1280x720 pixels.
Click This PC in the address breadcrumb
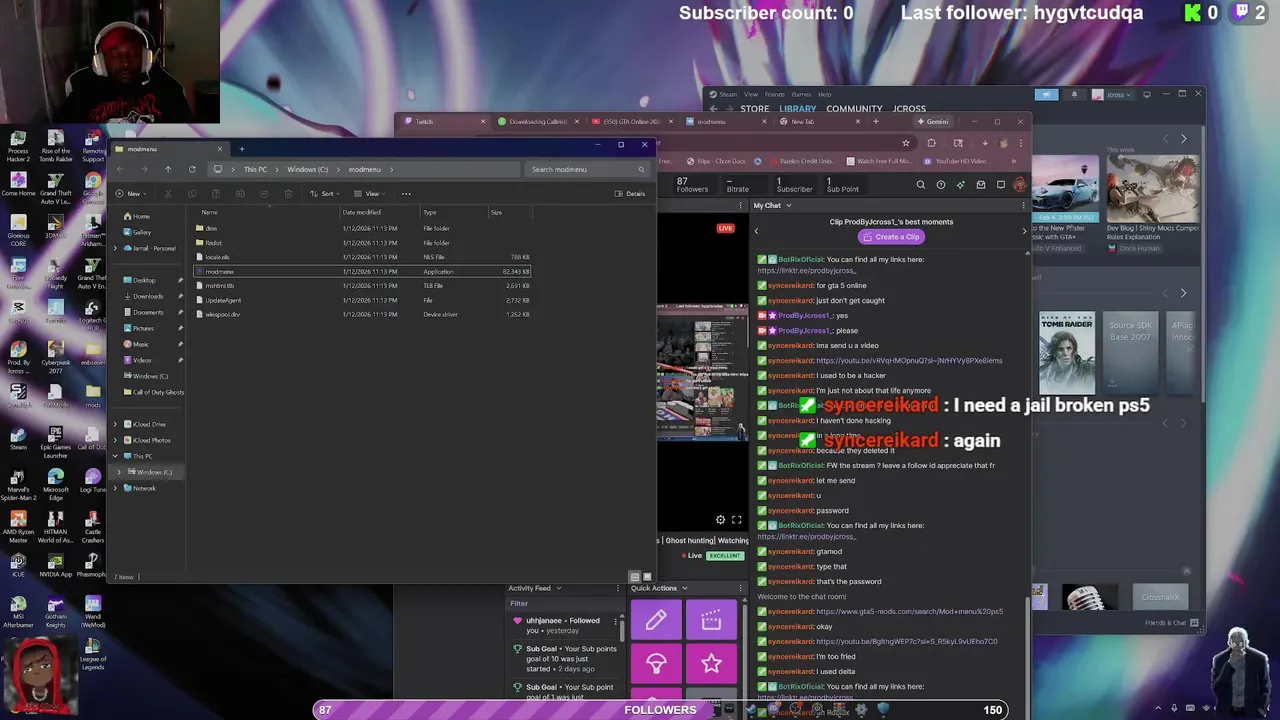pyautogui.click(x=255, y=169)
